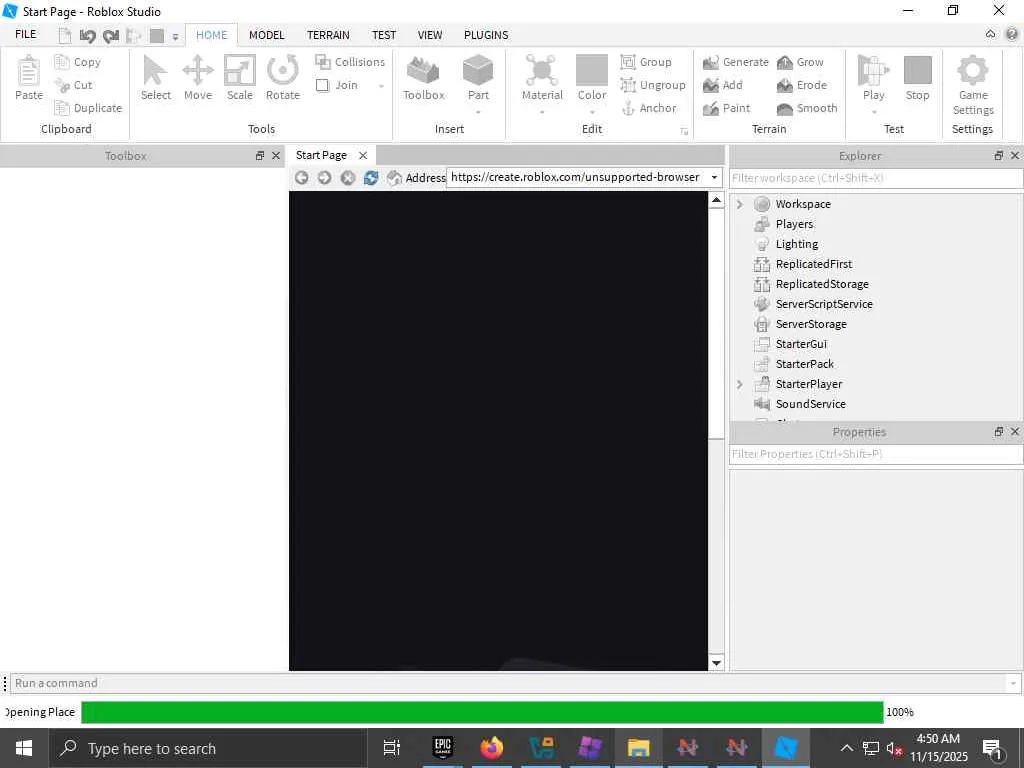
Task: Click the Group button
Action: tap(646, 62)
